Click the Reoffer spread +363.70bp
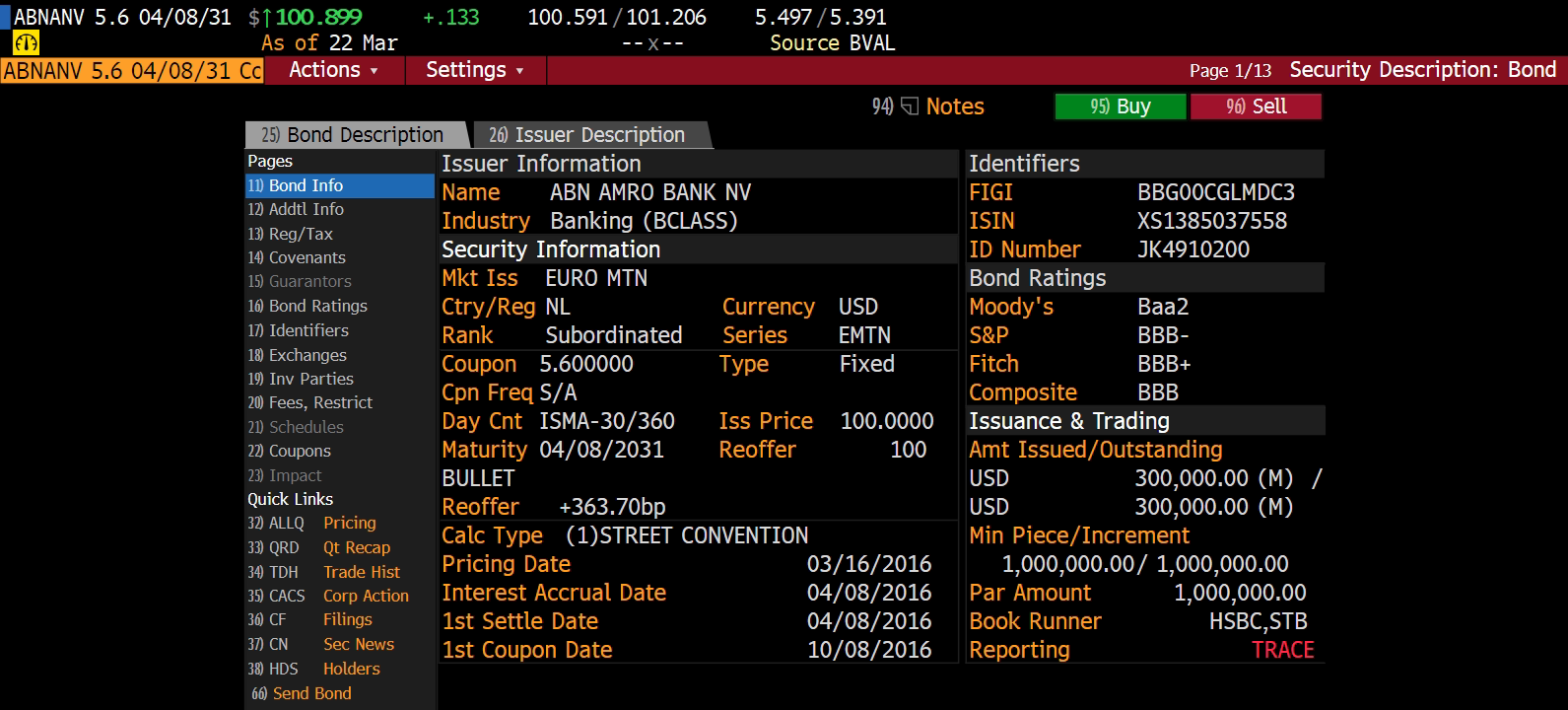The image size is (1568, 710). pos(612,507)
